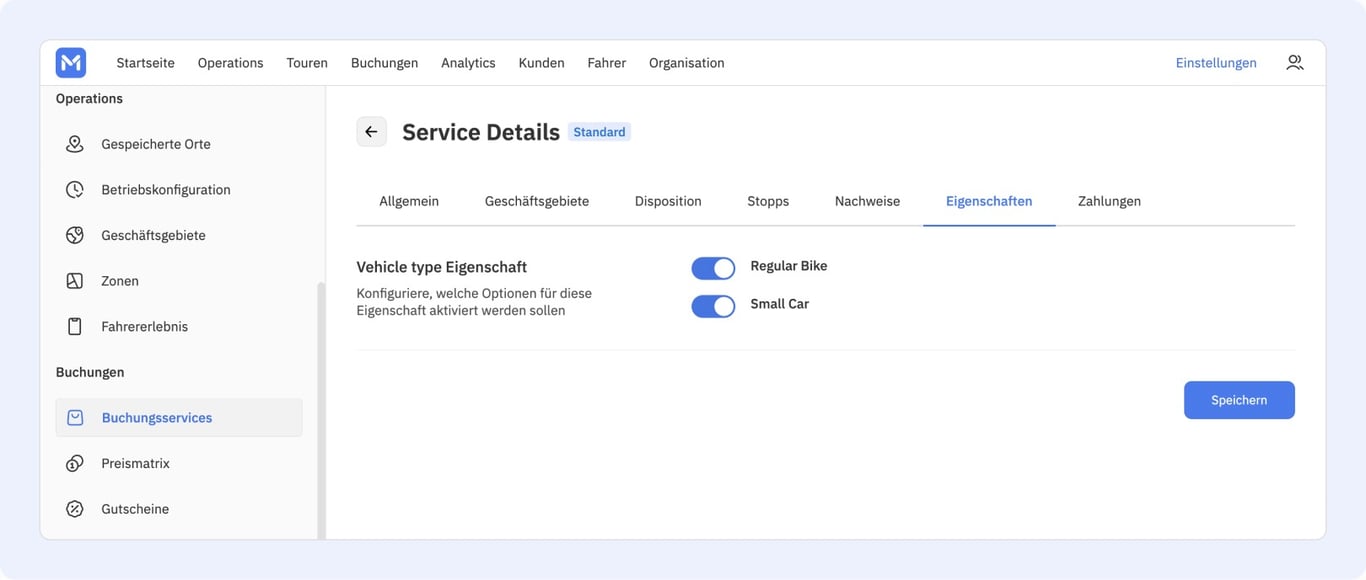
Task: Click the Standard badge
Action: point(599,132)
